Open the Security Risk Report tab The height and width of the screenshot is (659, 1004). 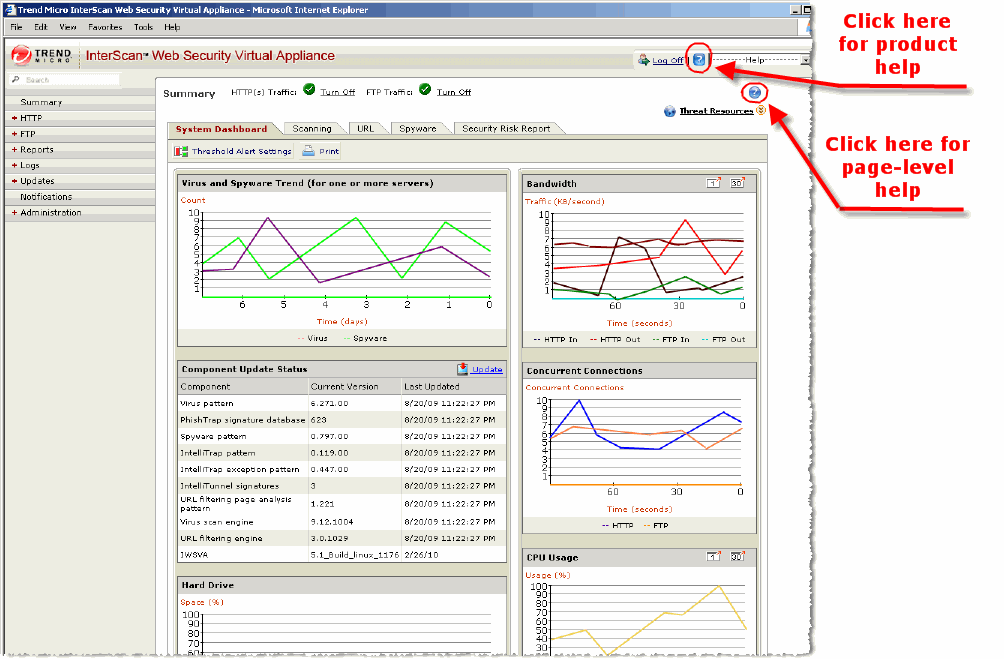[505, 129]
